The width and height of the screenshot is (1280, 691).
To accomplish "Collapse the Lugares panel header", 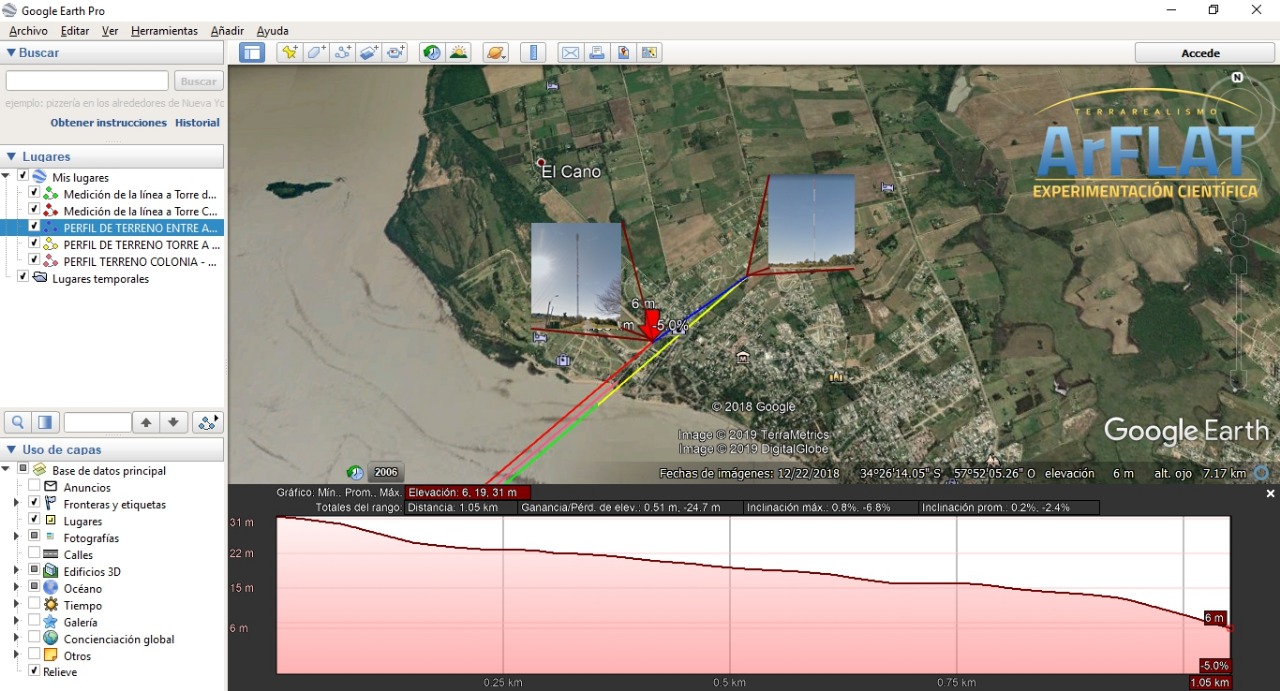I will (x=12, y=157).
